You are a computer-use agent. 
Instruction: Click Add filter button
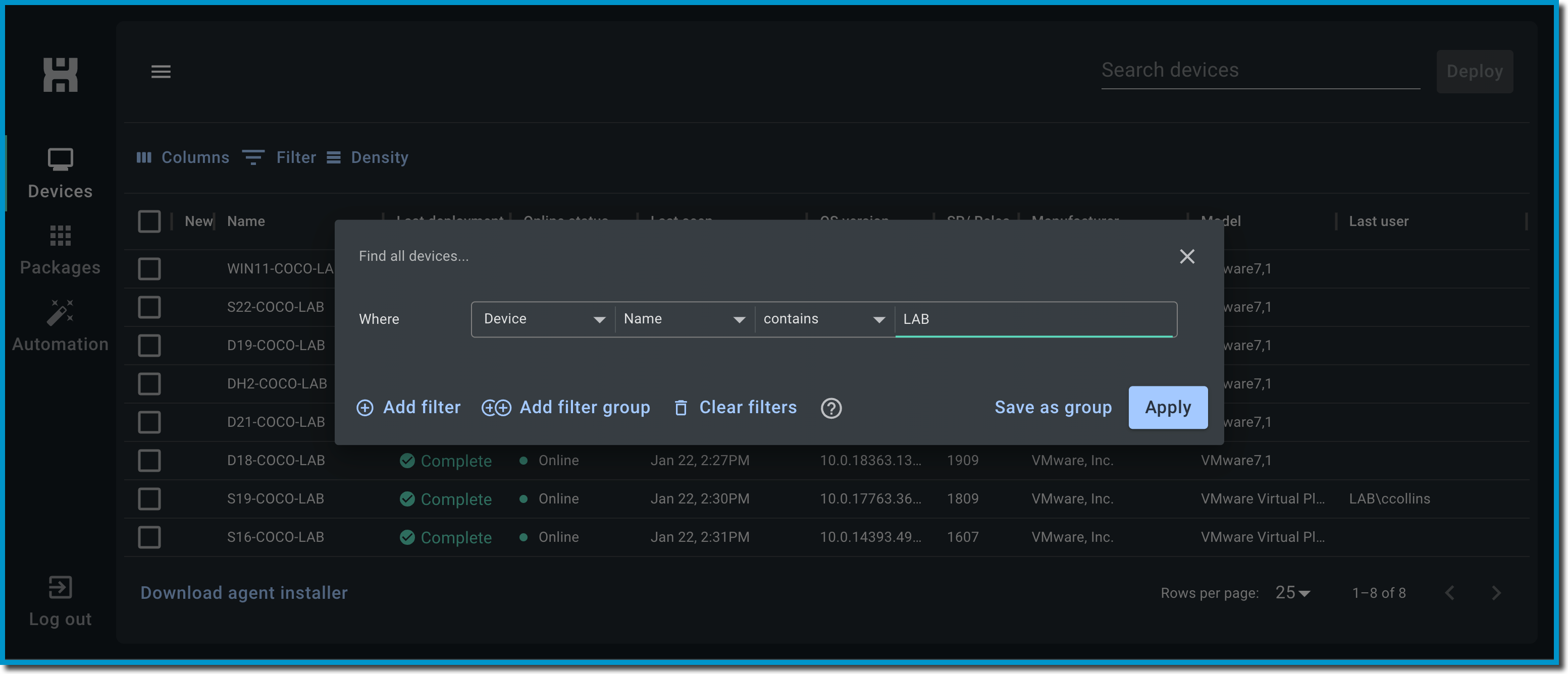(408, 407)
